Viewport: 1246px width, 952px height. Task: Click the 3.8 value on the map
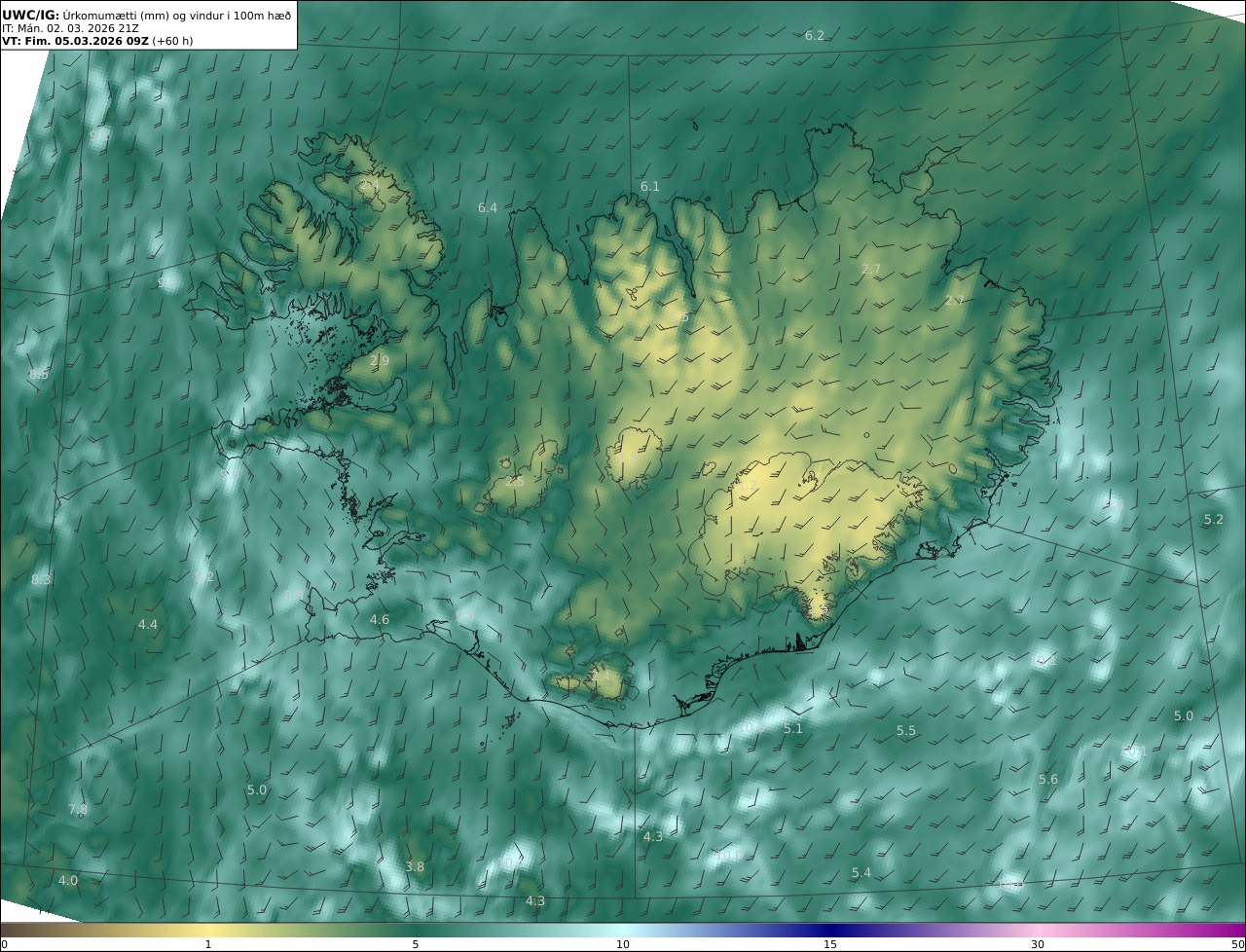tap(415, 867)
